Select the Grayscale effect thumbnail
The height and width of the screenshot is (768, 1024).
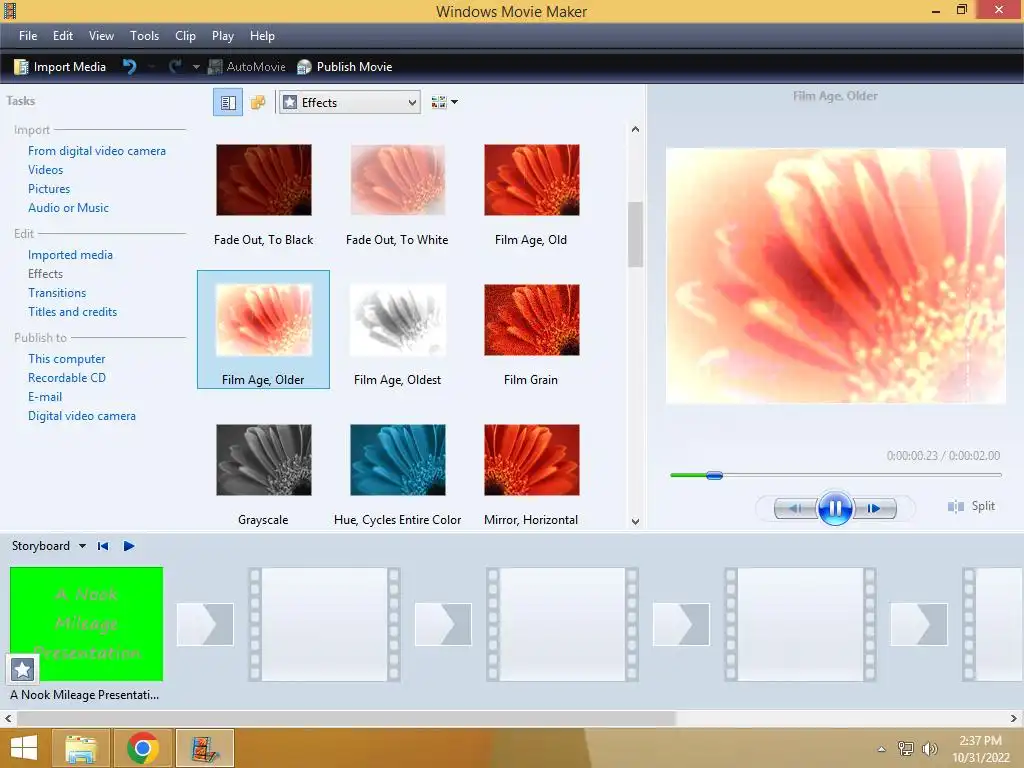[264, 460]
